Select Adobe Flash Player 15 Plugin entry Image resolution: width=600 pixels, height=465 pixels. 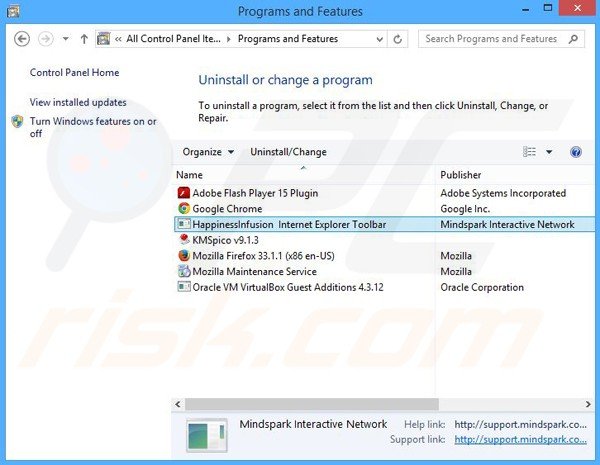[x=255, y=193]
